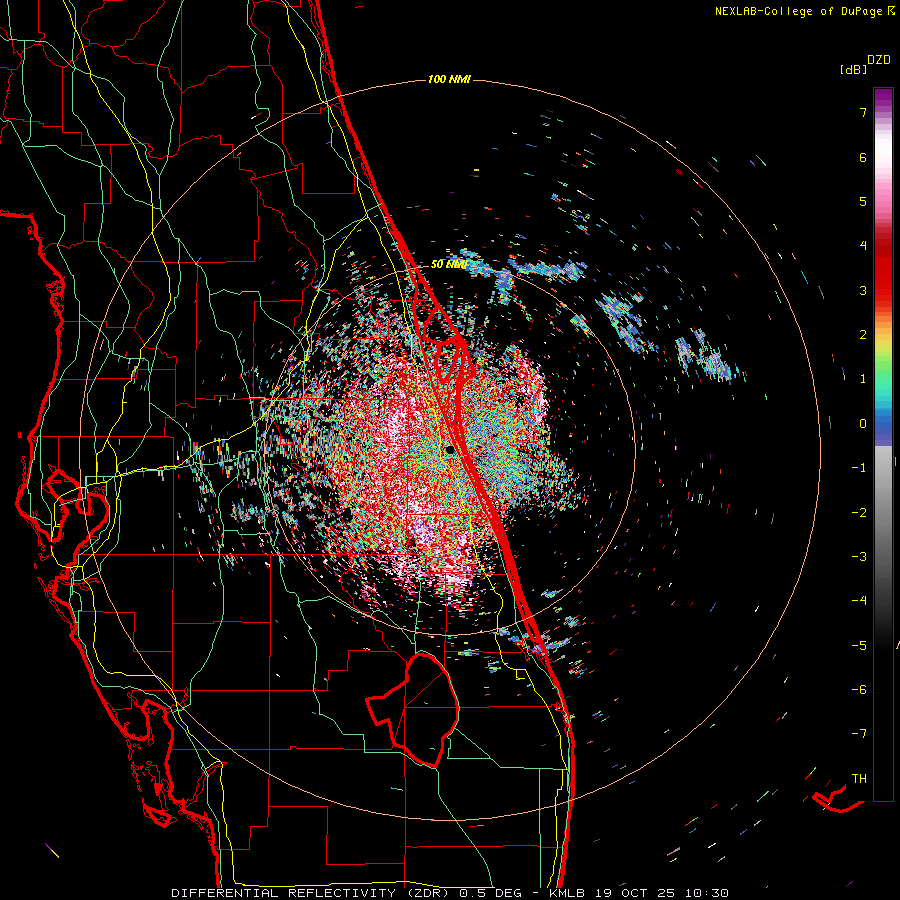
Task: Click the 1 value on the color scale
Action: 863,379
